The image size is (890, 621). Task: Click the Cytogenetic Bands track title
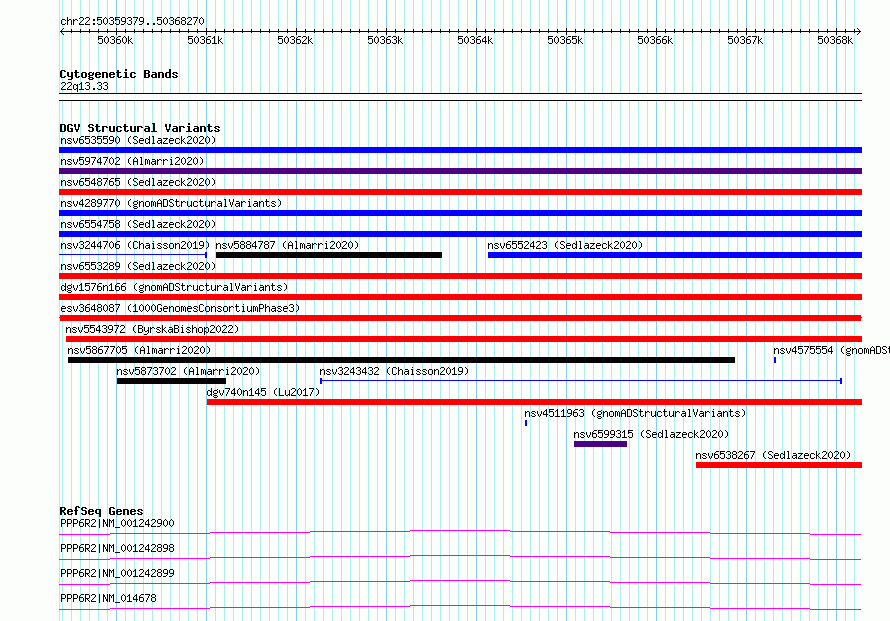[x=119, y=74]
